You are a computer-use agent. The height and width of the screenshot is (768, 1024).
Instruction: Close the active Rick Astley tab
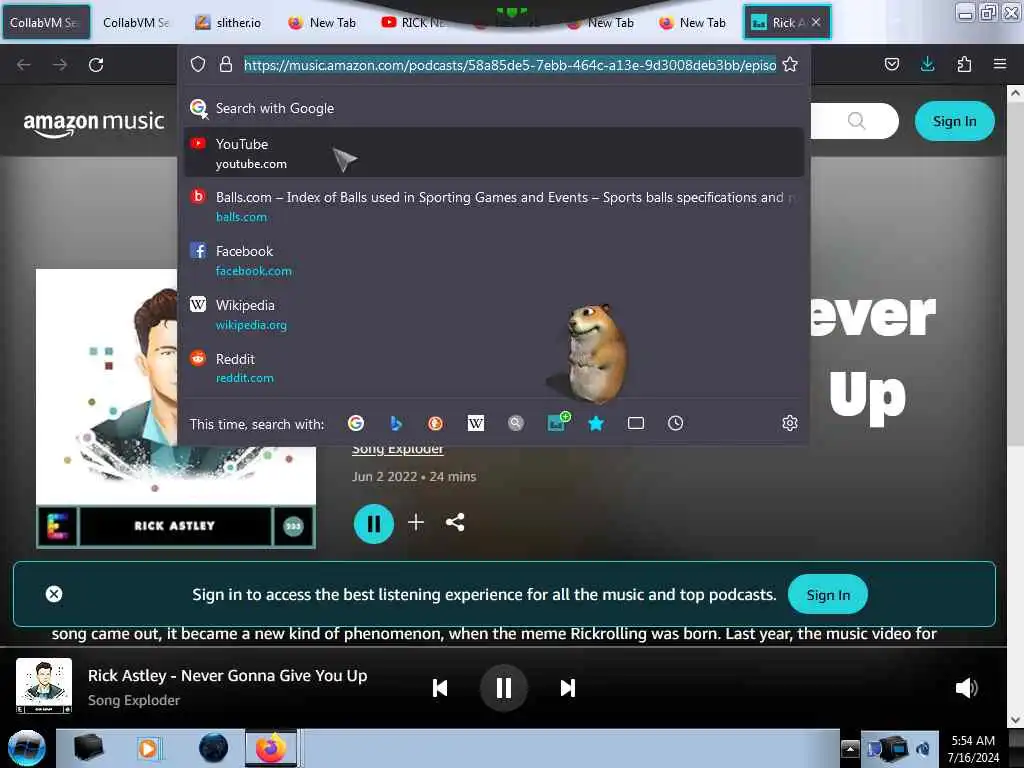pos(816,22)
